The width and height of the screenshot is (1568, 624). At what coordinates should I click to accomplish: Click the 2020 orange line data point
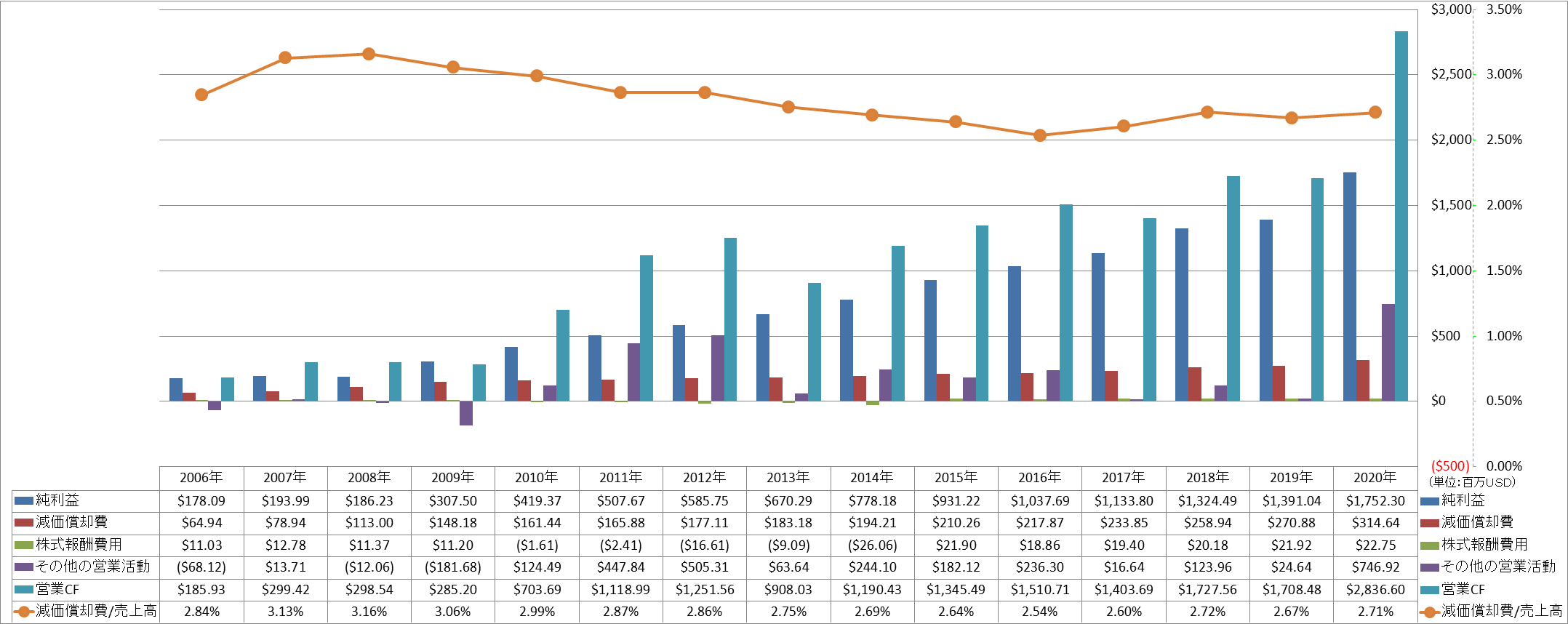click(1375, 113)
